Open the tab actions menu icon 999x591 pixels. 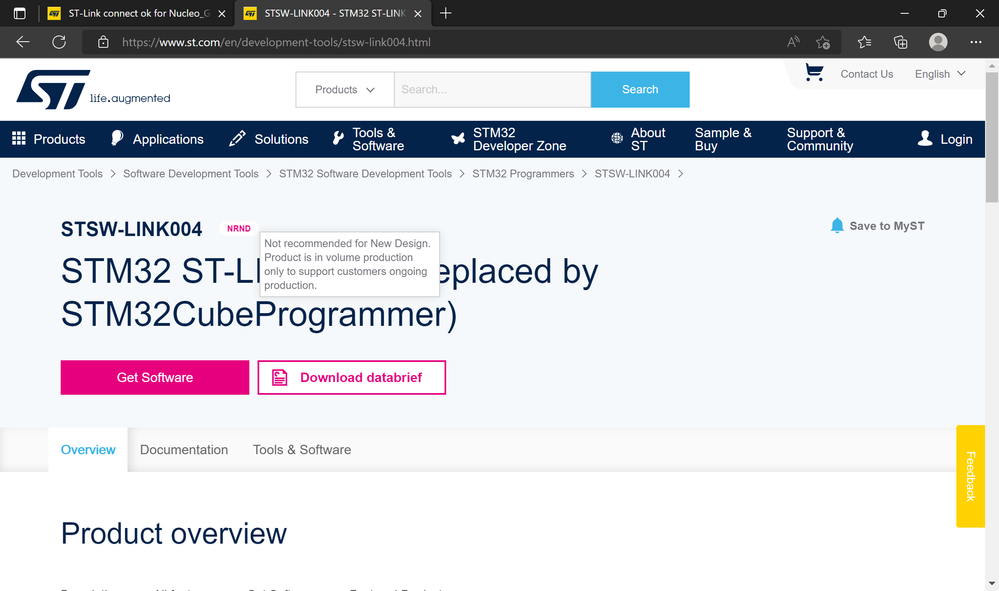(20, 13)
